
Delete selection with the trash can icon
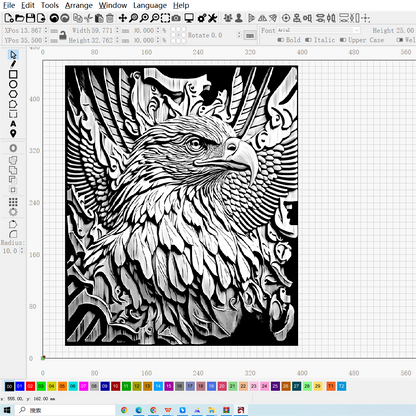click(x=110, y=18)
